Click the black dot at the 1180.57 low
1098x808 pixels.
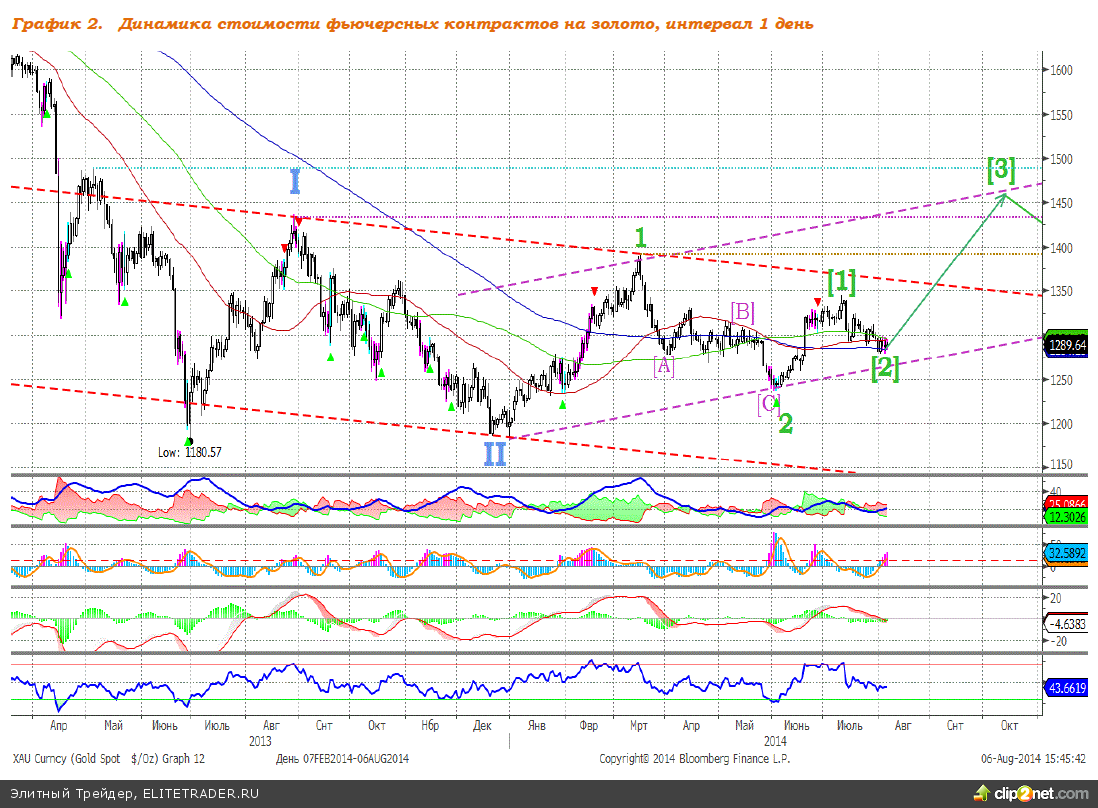tap(189, 440)
